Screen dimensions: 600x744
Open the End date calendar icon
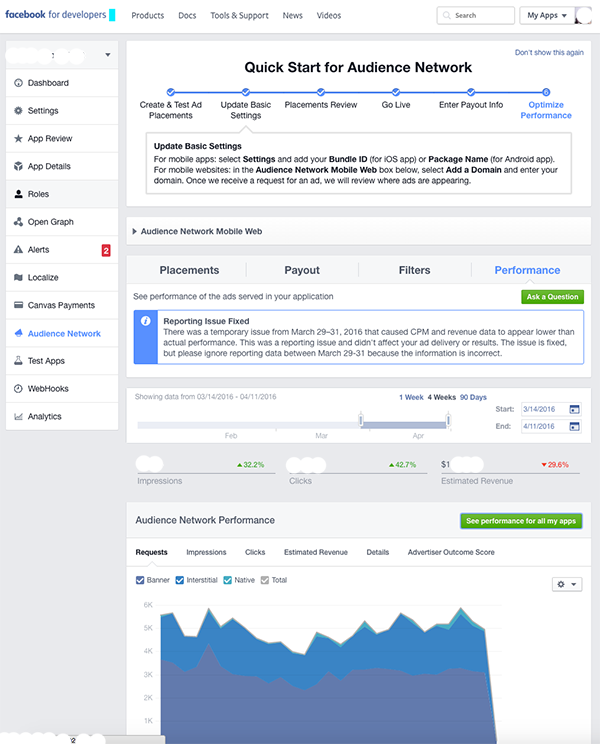point(574,426)
